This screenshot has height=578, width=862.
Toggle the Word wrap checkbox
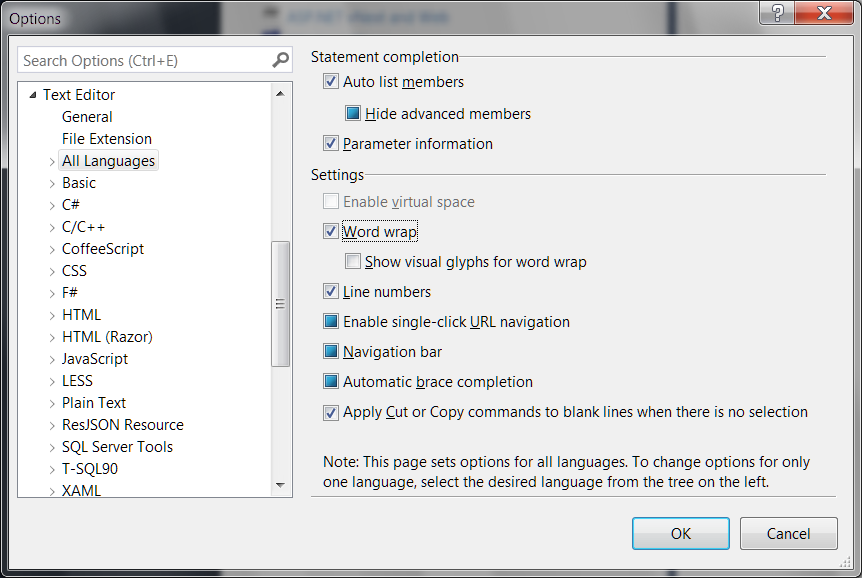331,232
